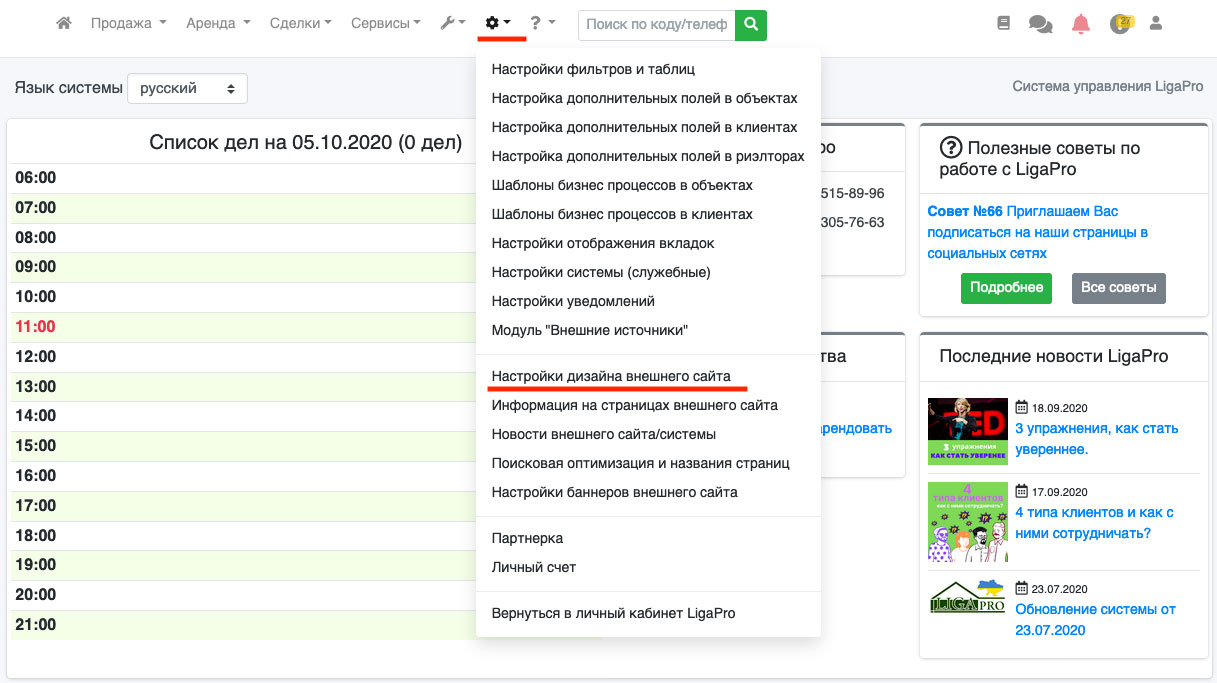This screenshot has width=1217, height=683.
Task: Open the user profile icon
Action: pyautogui.click(x=1156, y=23)
